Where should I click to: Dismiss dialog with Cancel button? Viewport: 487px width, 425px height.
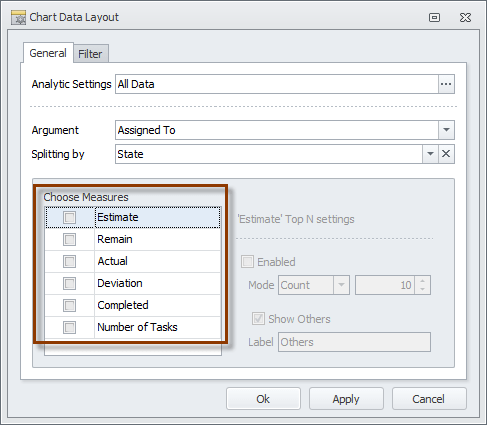[429, 399]
